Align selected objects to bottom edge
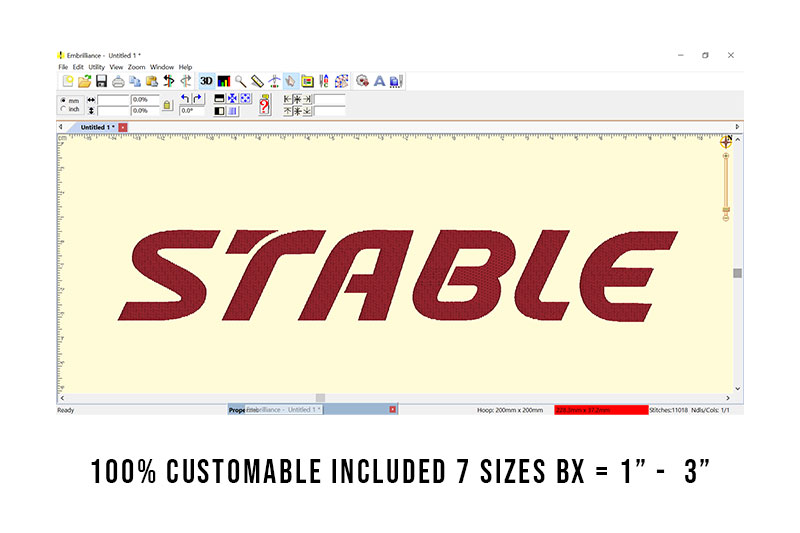 pos(307,111)
